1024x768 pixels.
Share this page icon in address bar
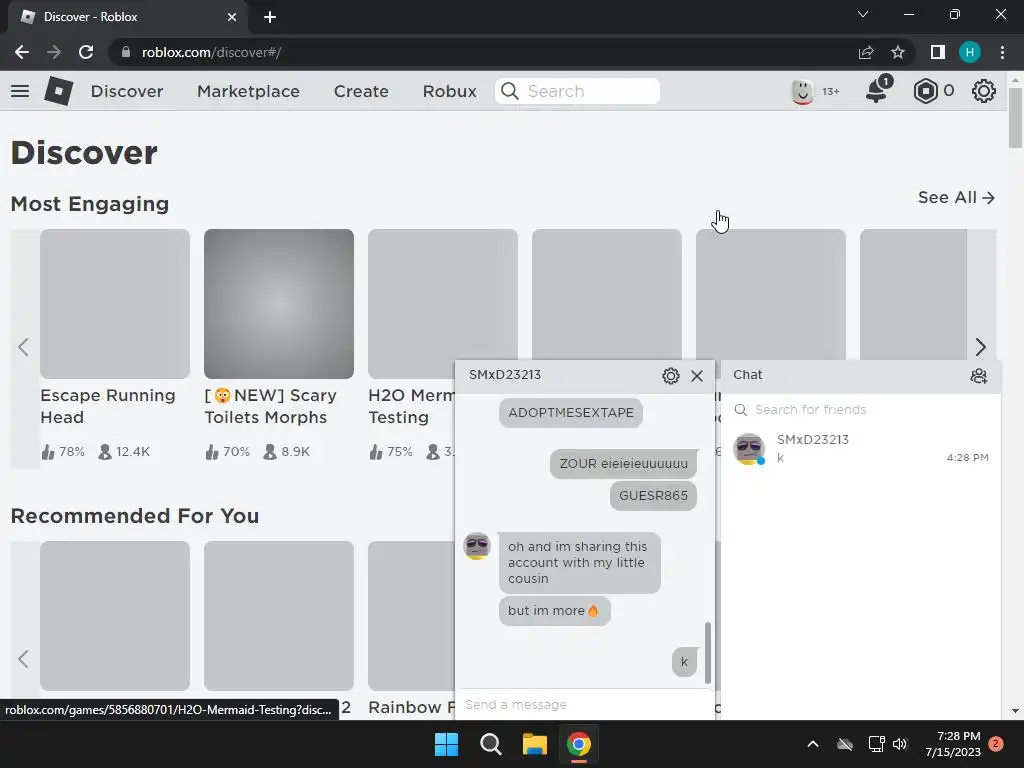pyautogui.click(x=866, y=52)
